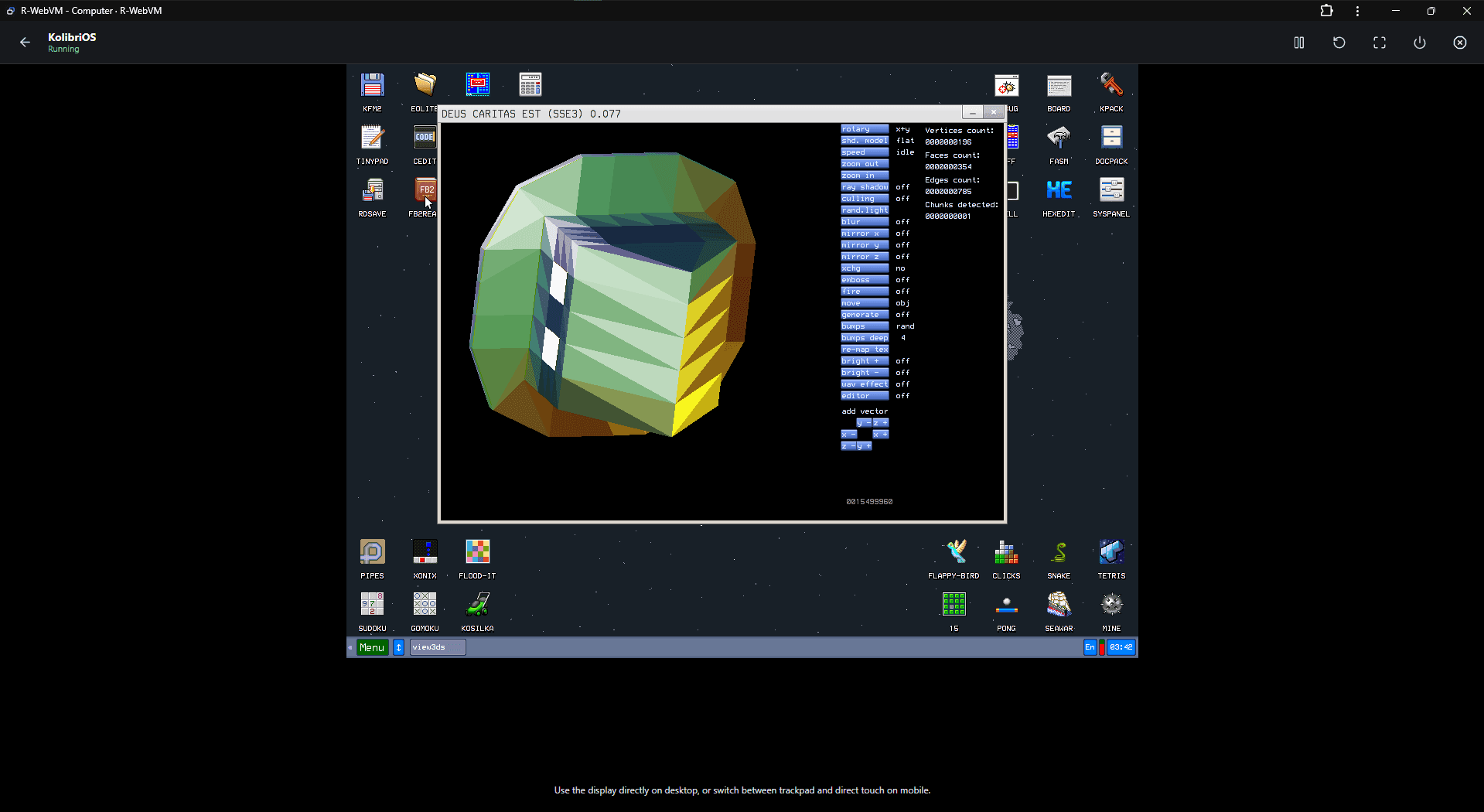Switch the En keyboard layout indicator

tap(1090, 648)
